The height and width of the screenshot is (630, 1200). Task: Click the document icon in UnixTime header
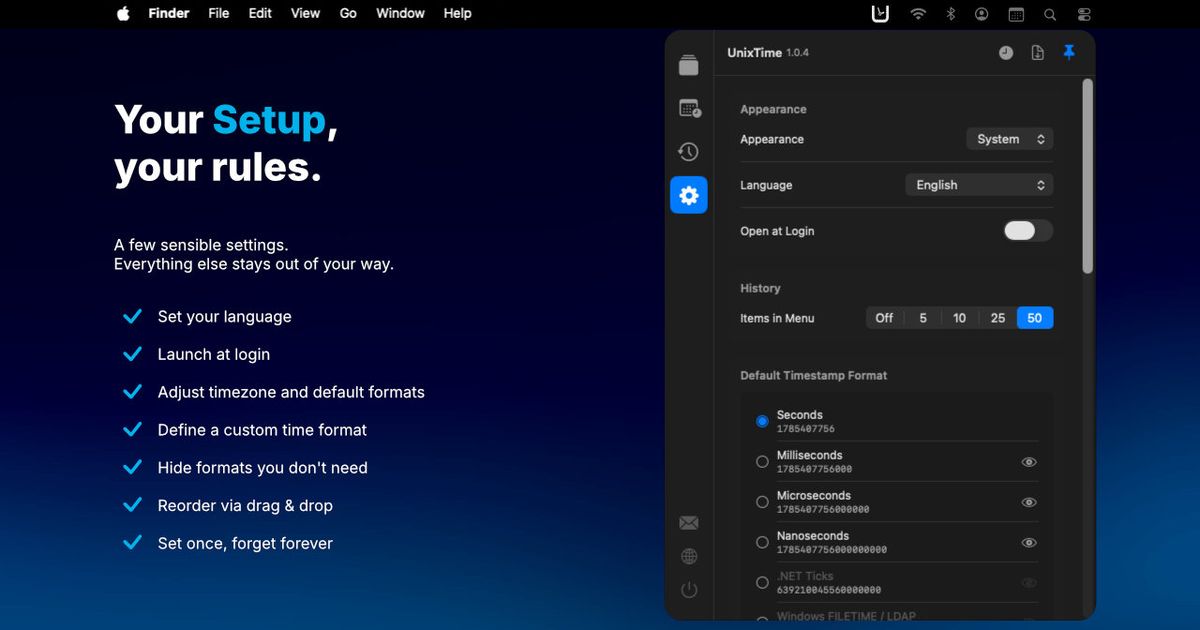pos(1038,53)
